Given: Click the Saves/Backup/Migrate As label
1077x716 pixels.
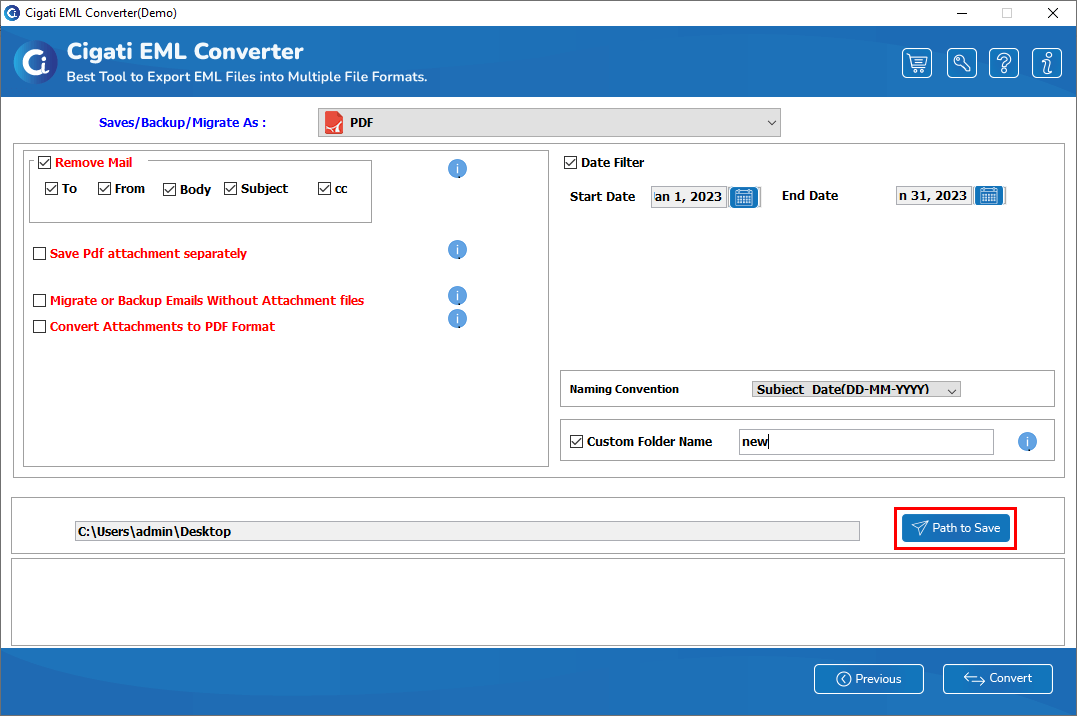Looking at the screenshot, I should (x=182, y=122).
